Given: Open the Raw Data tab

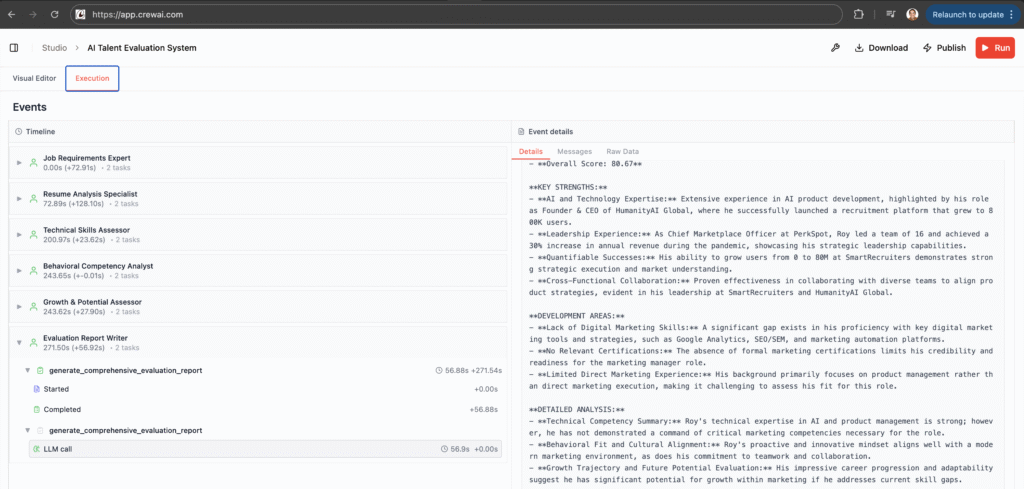Looking at the screenshot, I should pos(623,151).
